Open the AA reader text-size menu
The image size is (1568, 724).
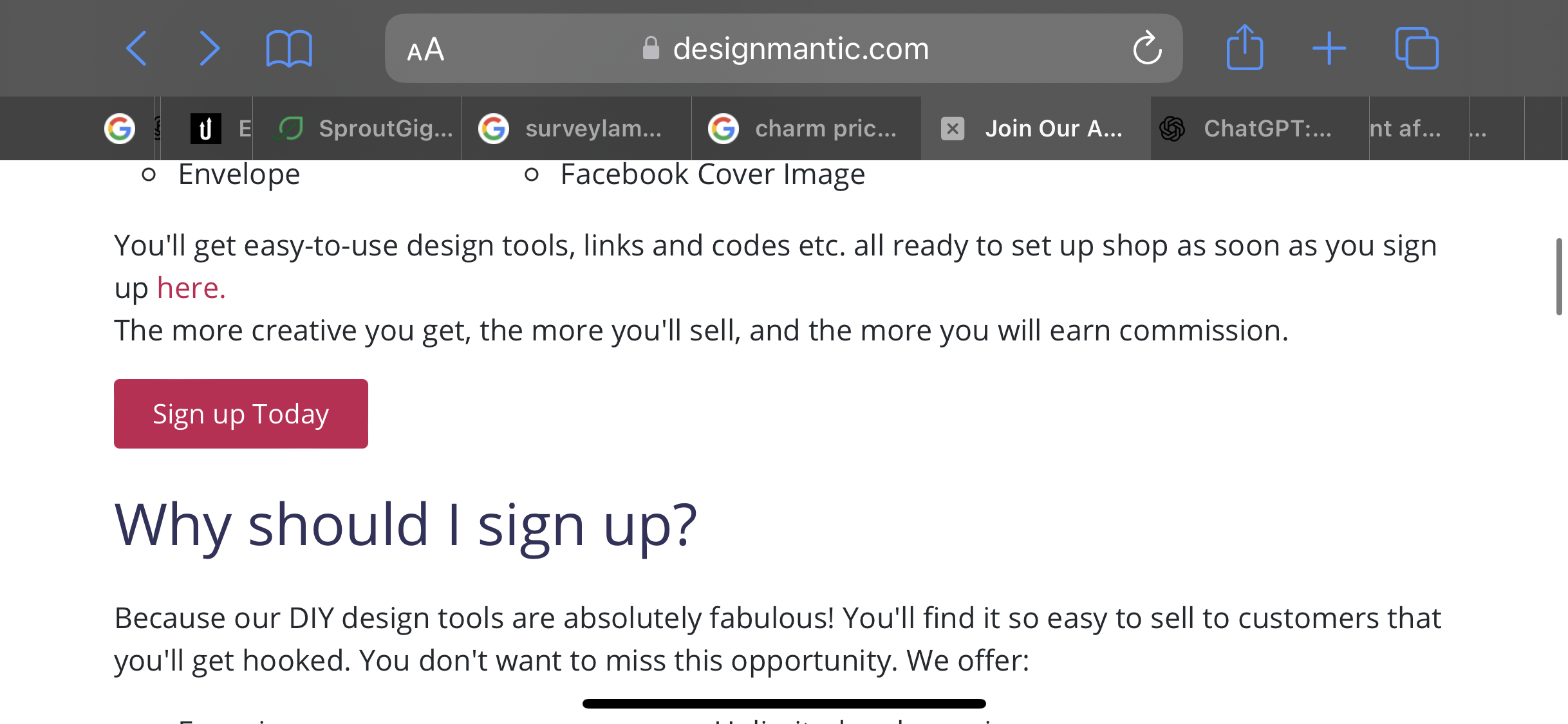click(x=425, y=49)
